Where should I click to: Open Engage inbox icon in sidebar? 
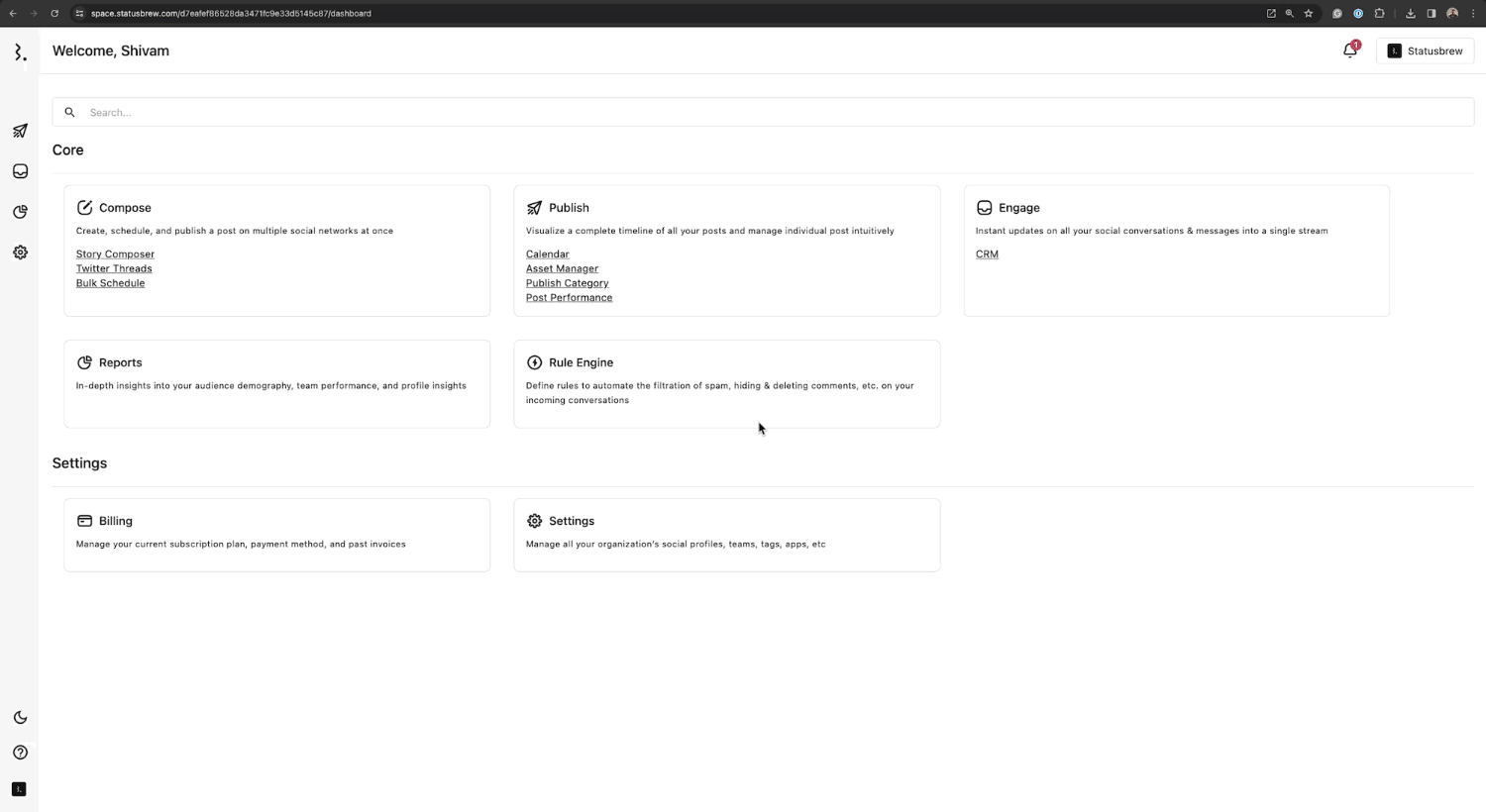point(20,171)
